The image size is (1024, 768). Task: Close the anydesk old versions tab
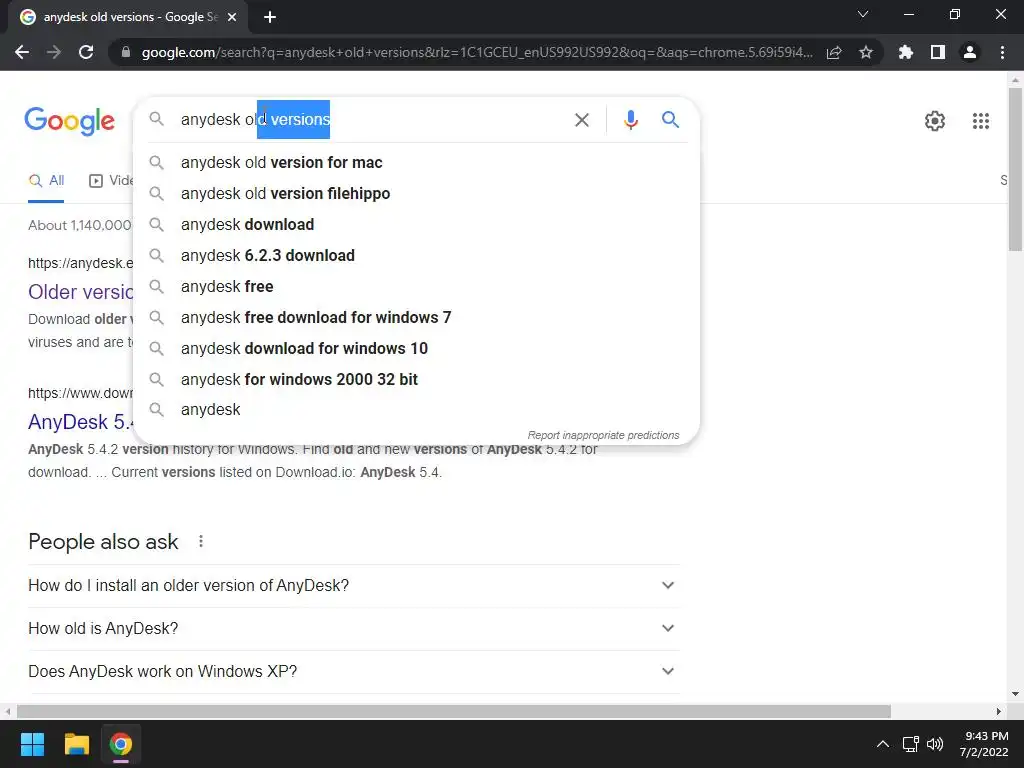click(x=231, y=17)
